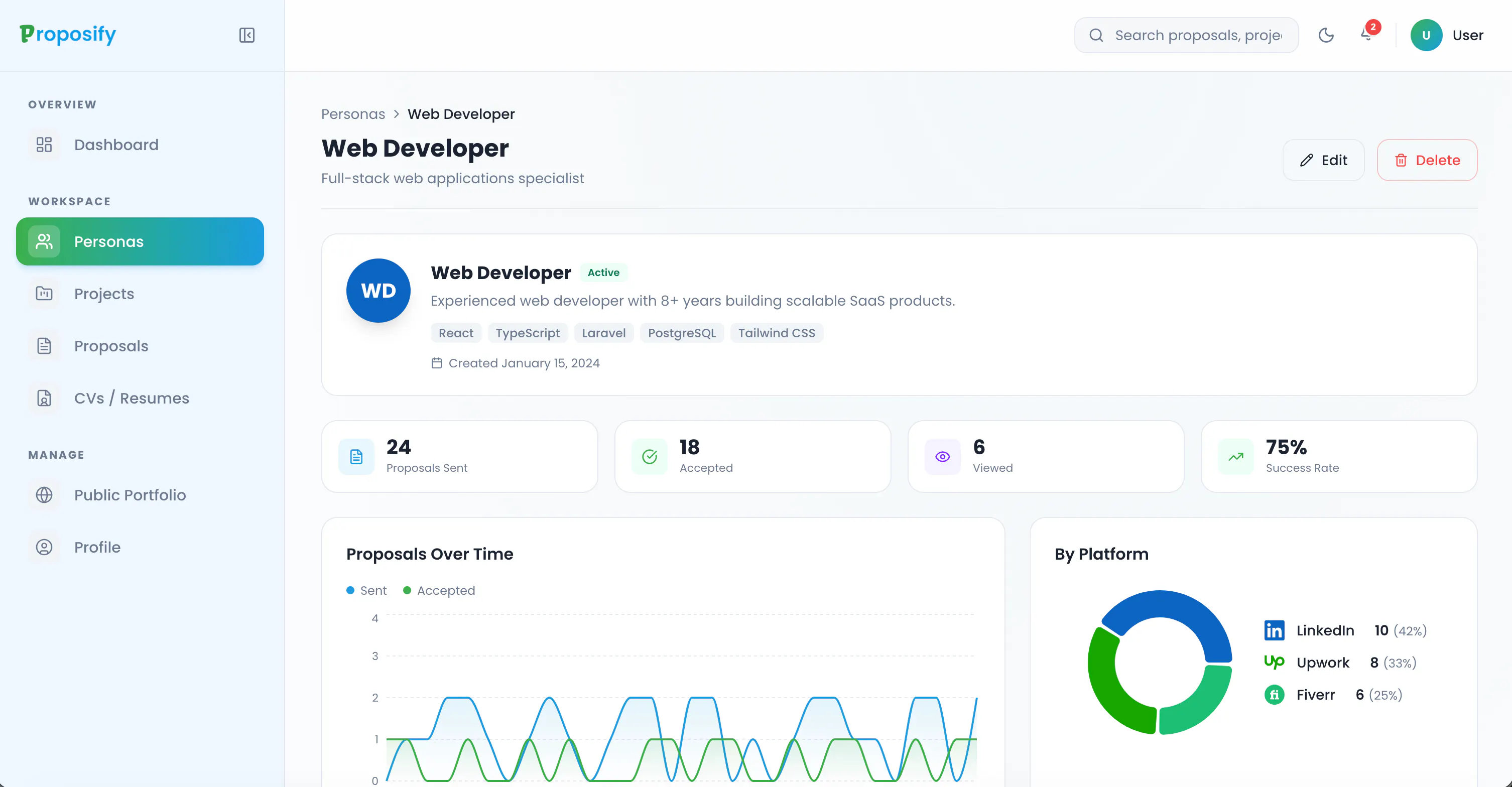Click the user avatar U
This screenshot has width=1512, height=787.
point(1426,35)
